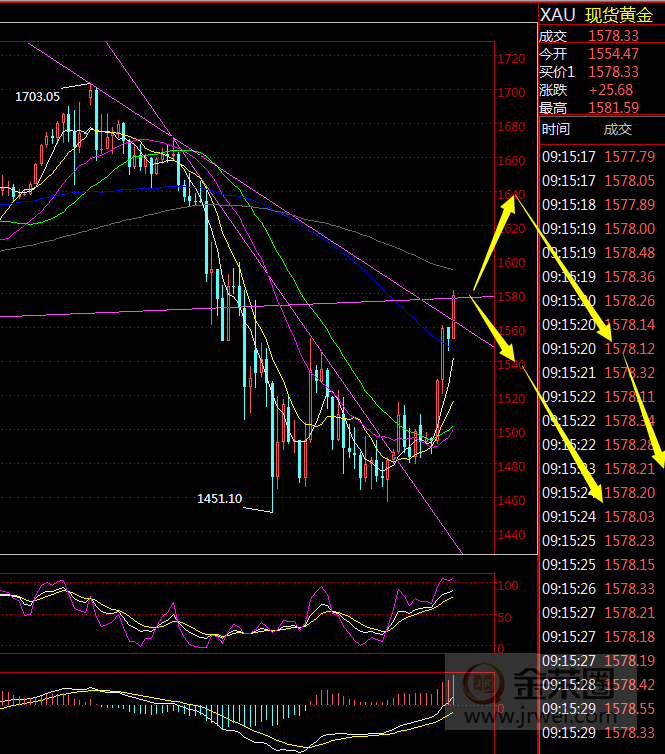Click the 今开 1554.47 opening price row
Screen dimensions: 665x754
coord(600,54)
